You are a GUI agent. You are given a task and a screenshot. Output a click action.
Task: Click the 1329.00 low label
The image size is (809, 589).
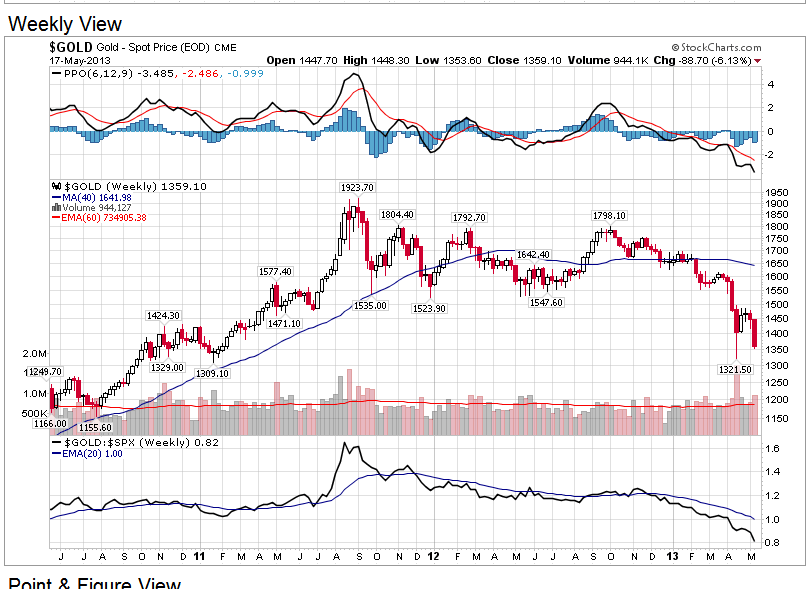pos(167,367)
